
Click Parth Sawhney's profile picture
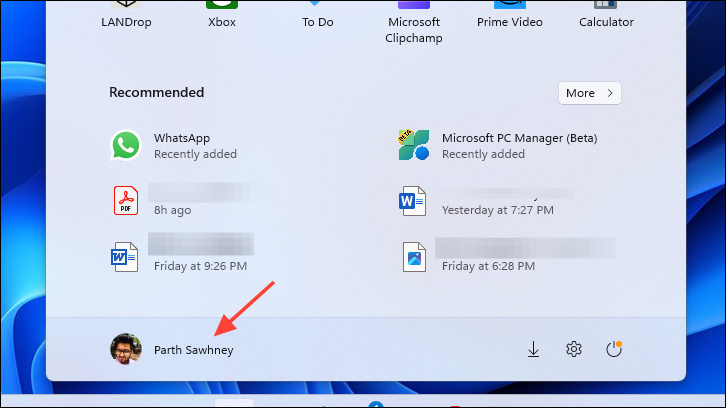(125, 349)
